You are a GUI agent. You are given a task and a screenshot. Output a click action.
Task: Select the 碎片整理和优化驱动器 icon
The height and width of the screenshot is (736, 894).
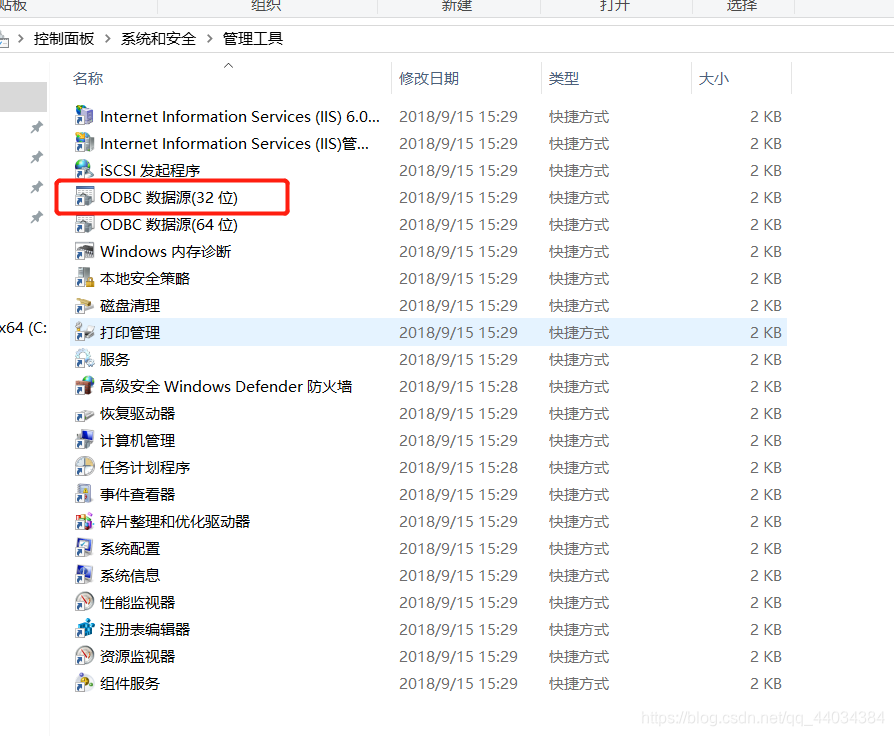click(84, 521)
